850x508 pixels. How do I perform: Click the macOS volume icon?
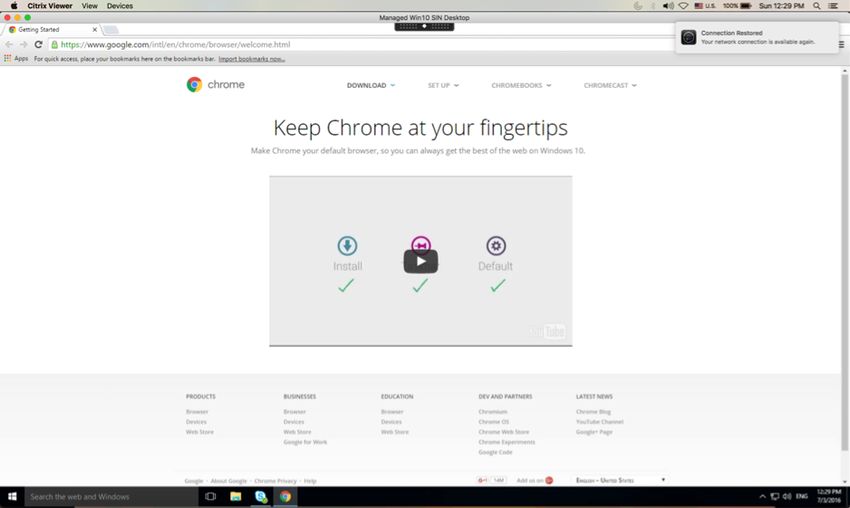[668, 6]
